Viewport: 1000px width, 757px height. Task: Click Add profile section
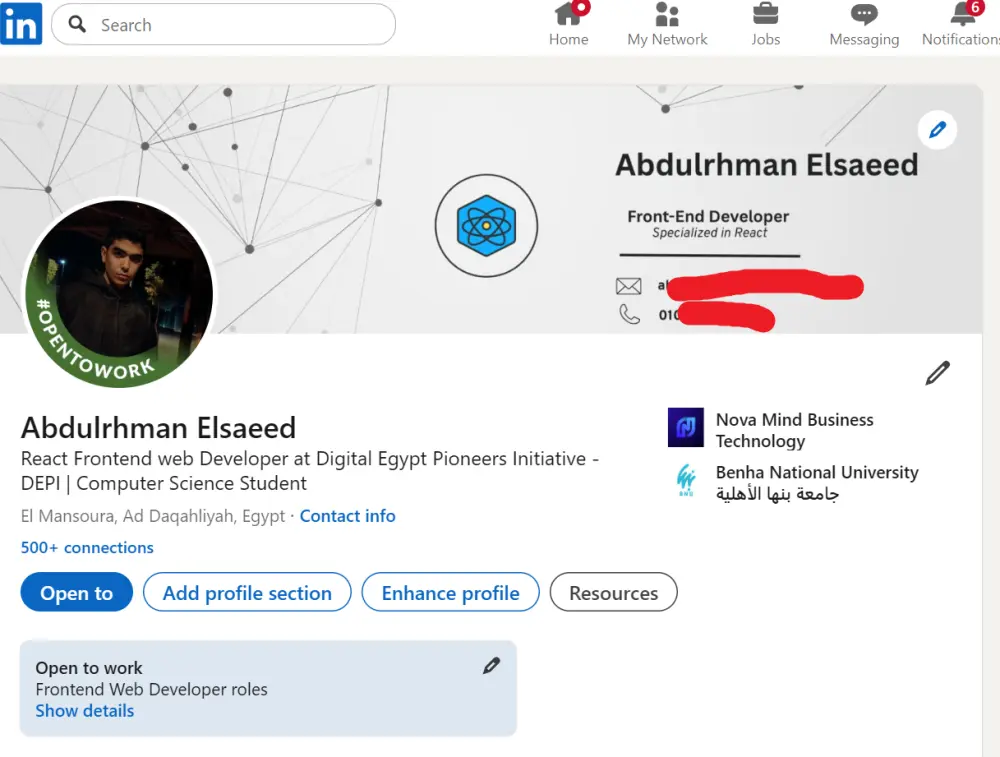click(246, 592)
